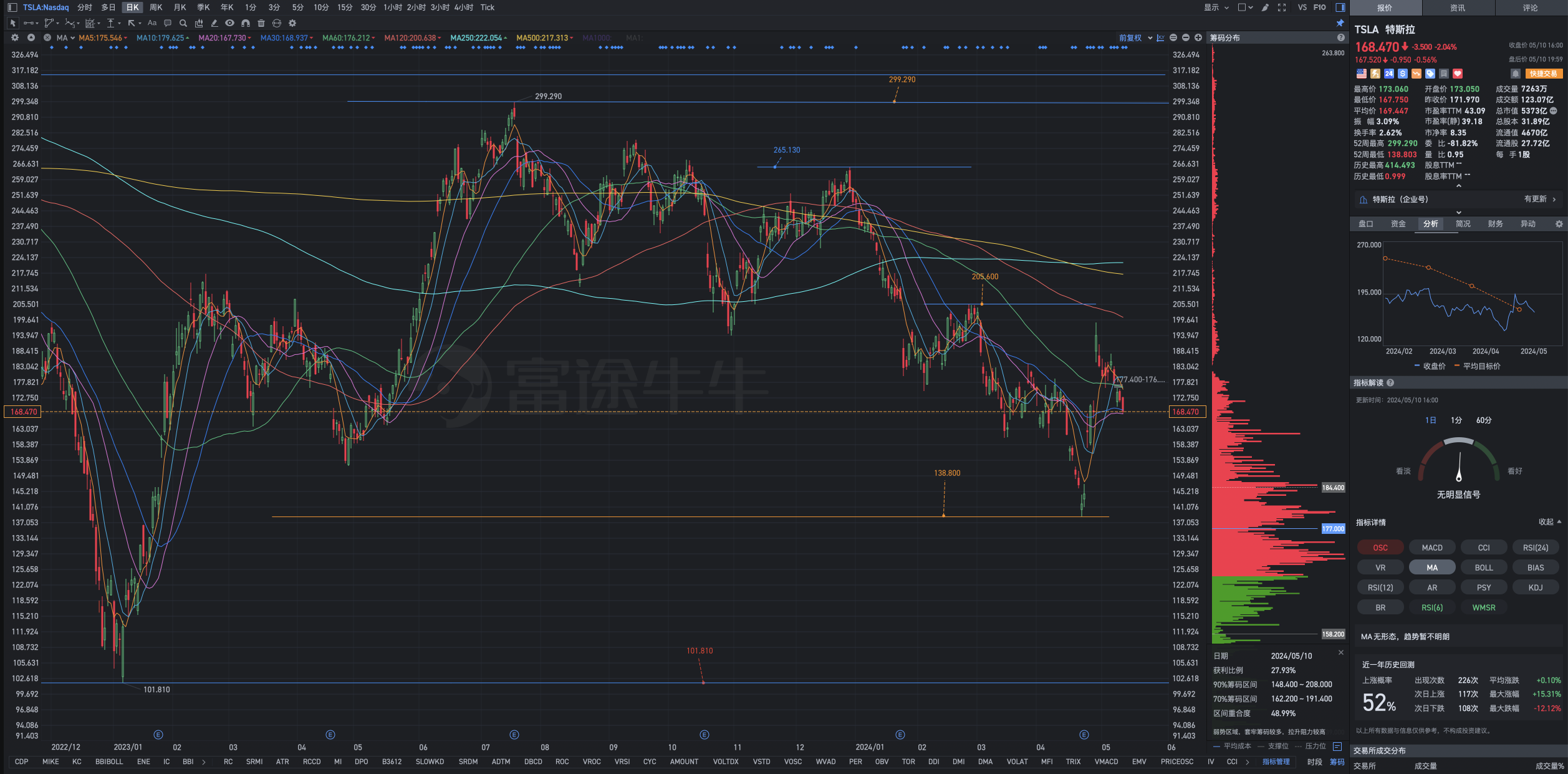1568x774 pixels.
Task: Open 特斯拉 (企业号) updates link
Action: [x=1459, y=200]
